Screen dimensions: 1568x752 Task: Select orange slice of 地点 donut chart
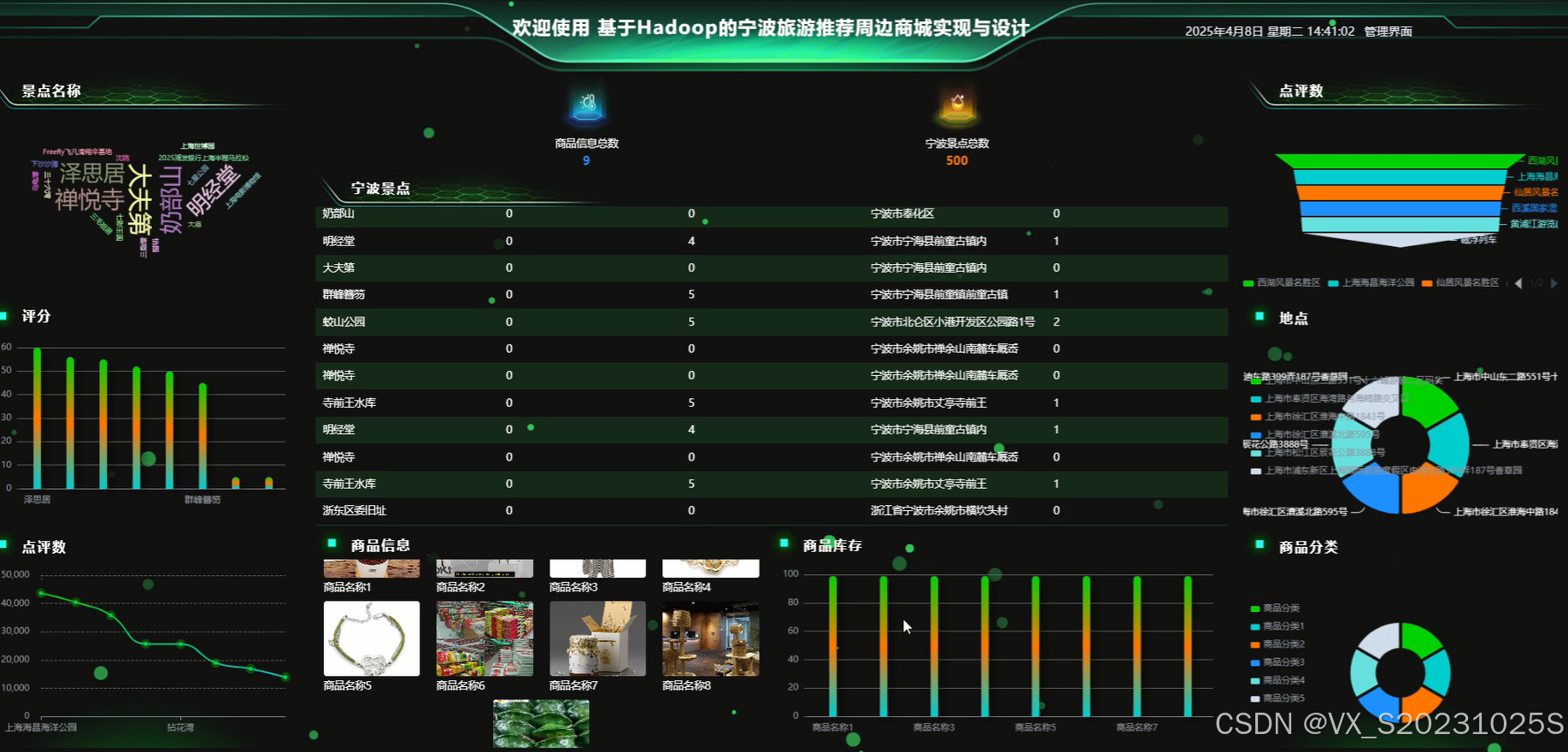pos(1427,491)
